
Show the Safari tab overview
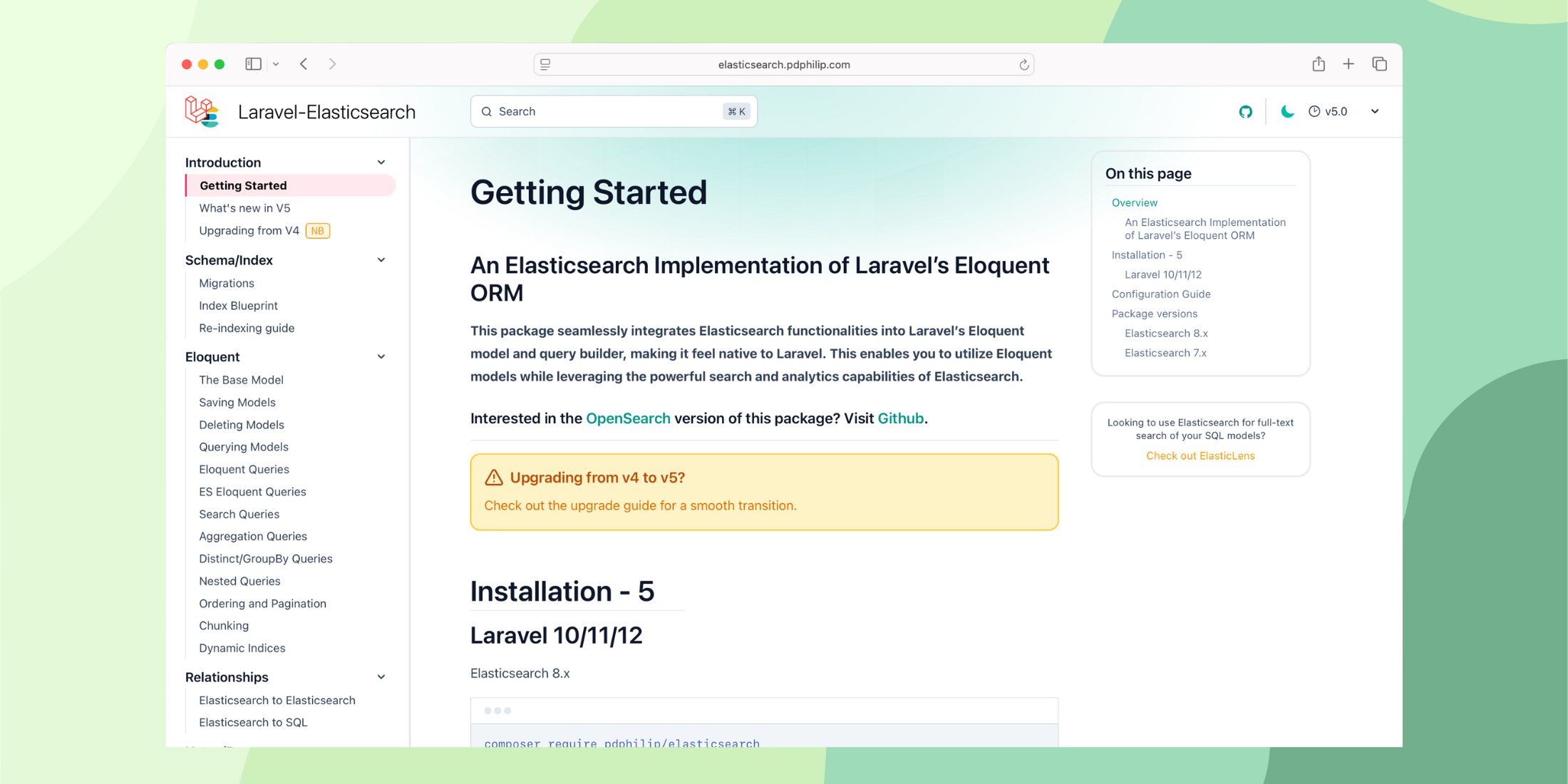point(1379,63)
